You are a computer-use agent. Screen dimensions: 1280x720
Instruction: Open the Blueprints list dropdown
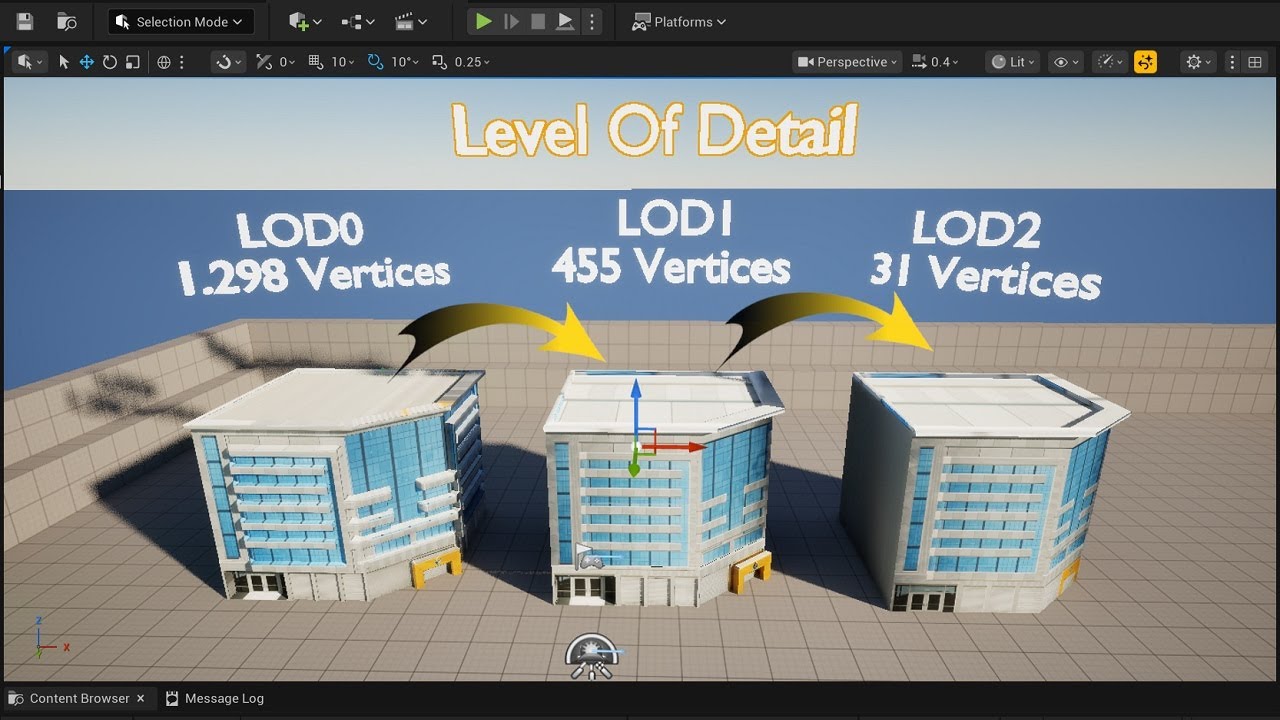[357, 21]
